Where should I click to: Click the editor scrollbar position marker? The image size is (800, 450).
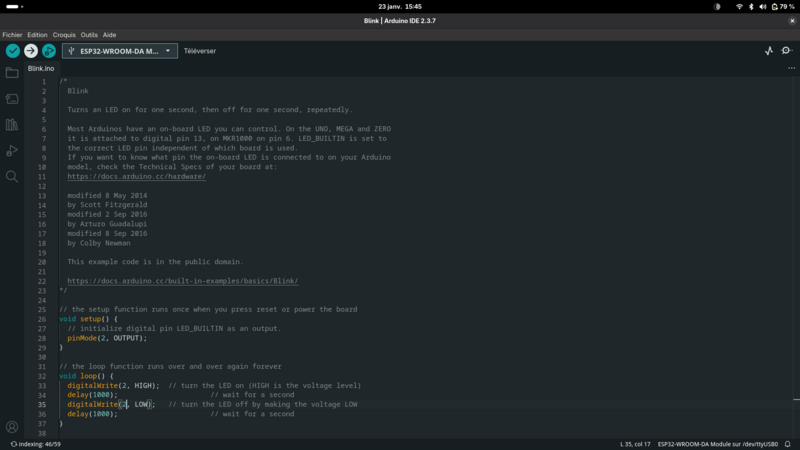click(796, 399)
